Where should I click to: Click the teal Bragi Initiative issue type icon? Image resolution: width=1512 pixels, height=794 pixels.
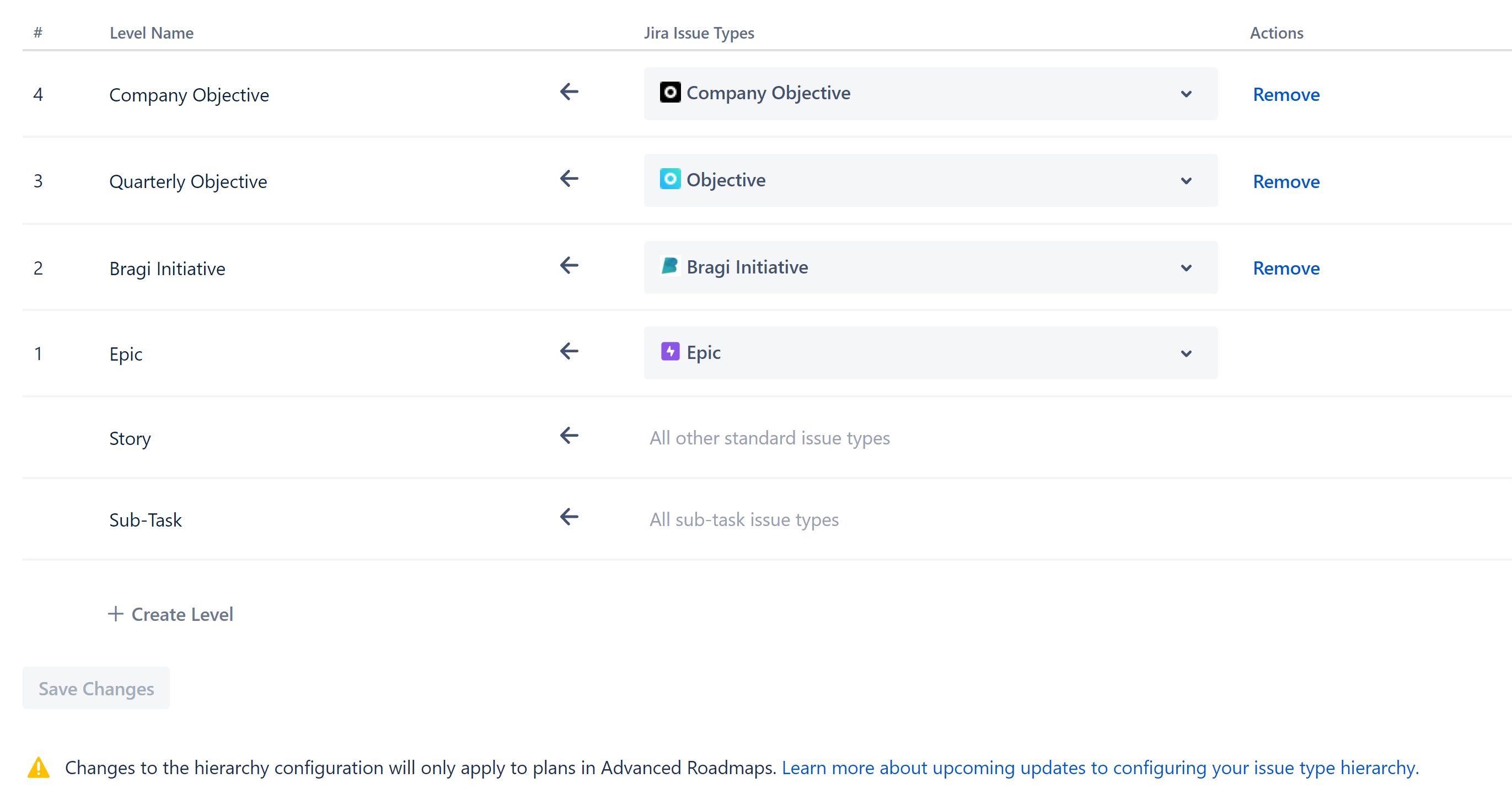(670, 266)
